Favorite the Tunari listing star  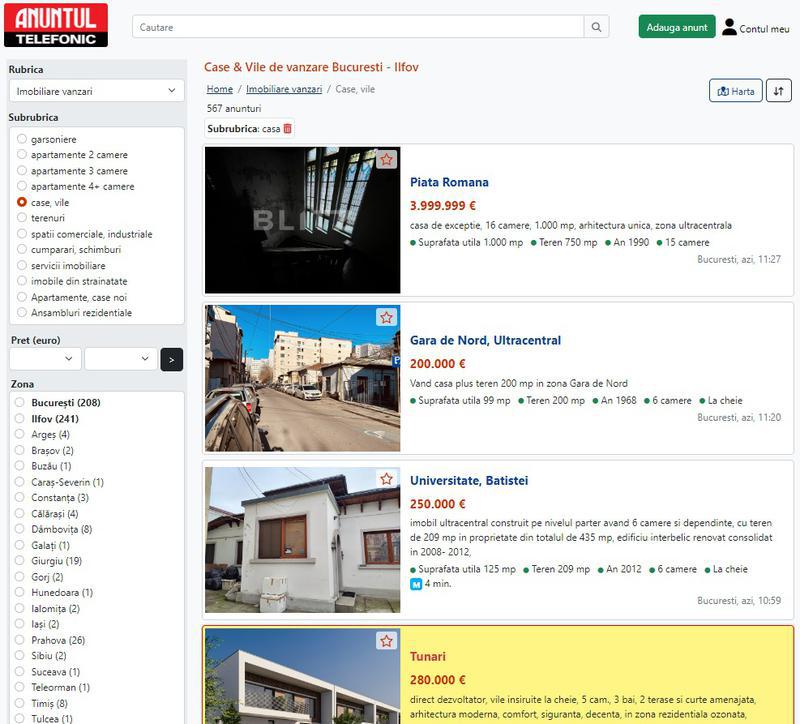pos(386,641)
